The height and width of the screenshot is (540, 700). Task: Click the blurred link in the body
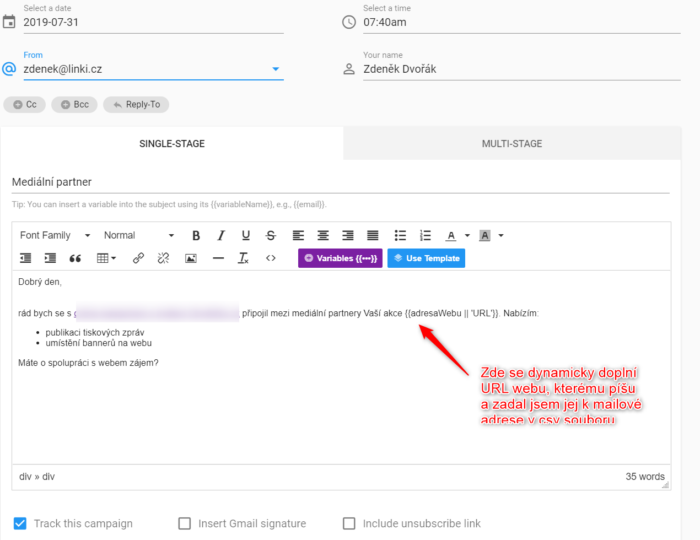click(156, 313)
